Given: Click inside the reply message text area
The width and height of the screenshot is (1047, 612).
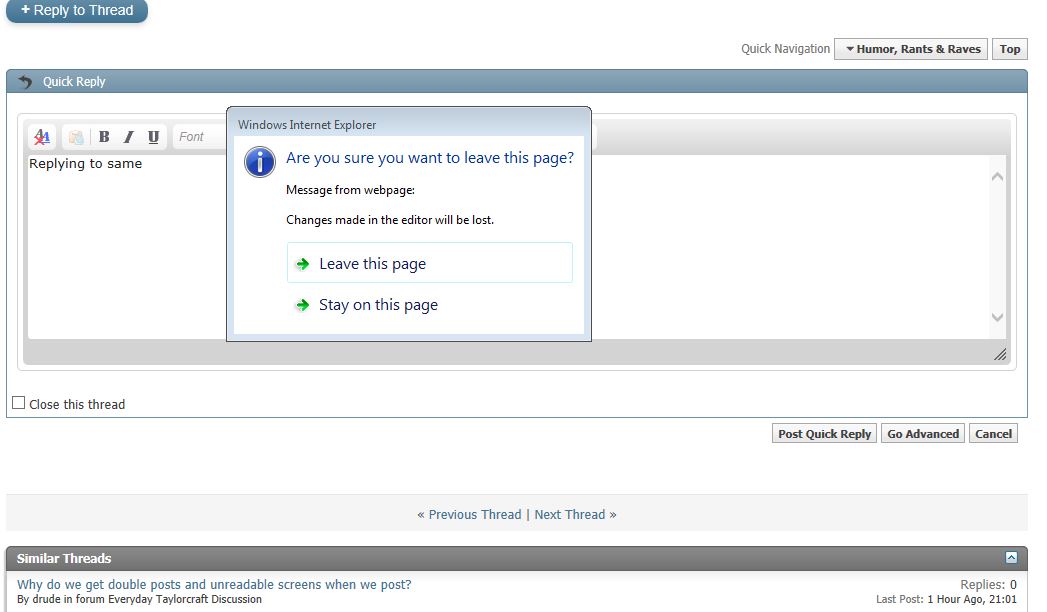Looking at the screenshot, I should coord(700,250).
